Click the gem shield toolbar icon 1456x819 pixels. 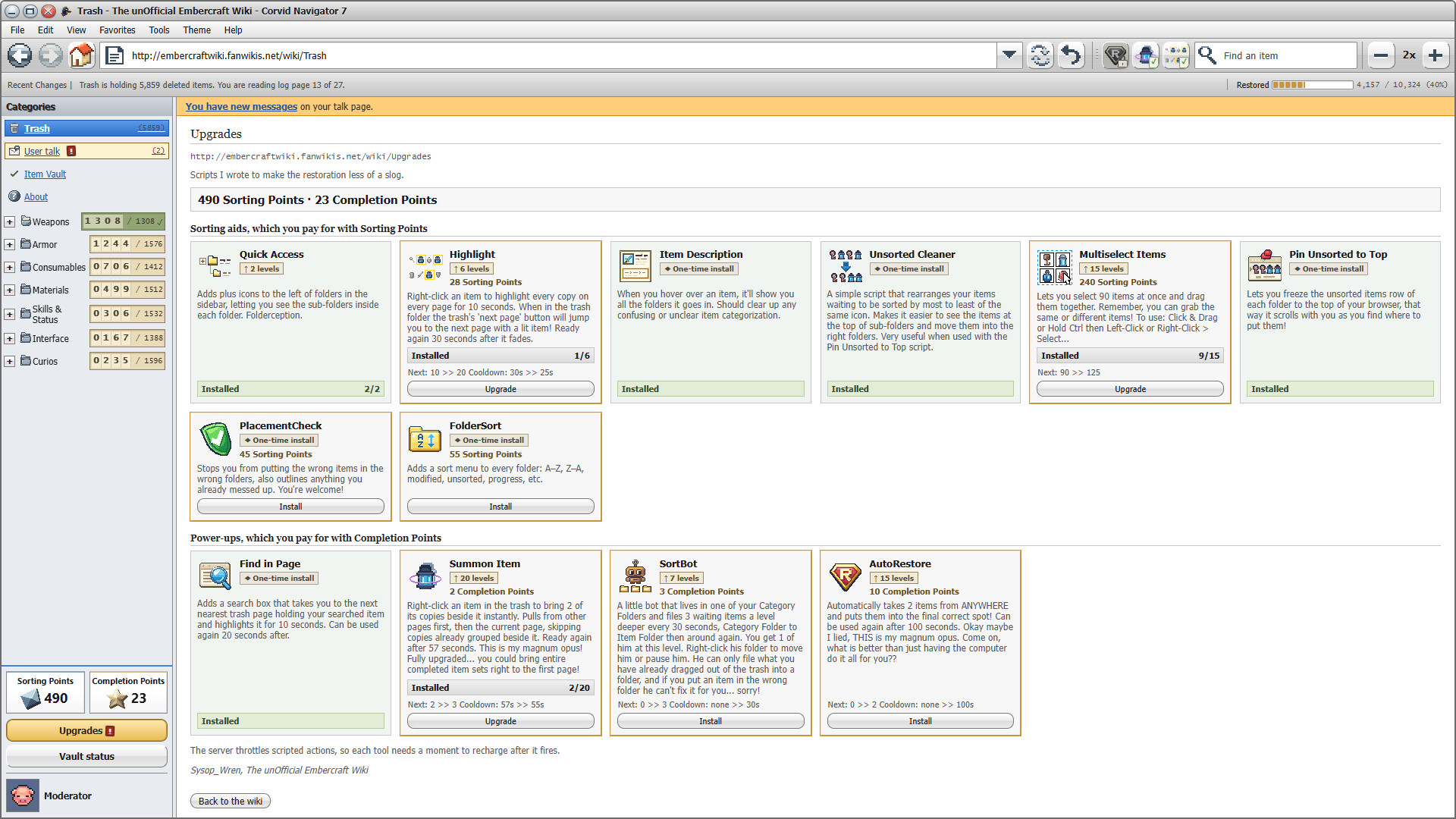tap(1116, 55)
